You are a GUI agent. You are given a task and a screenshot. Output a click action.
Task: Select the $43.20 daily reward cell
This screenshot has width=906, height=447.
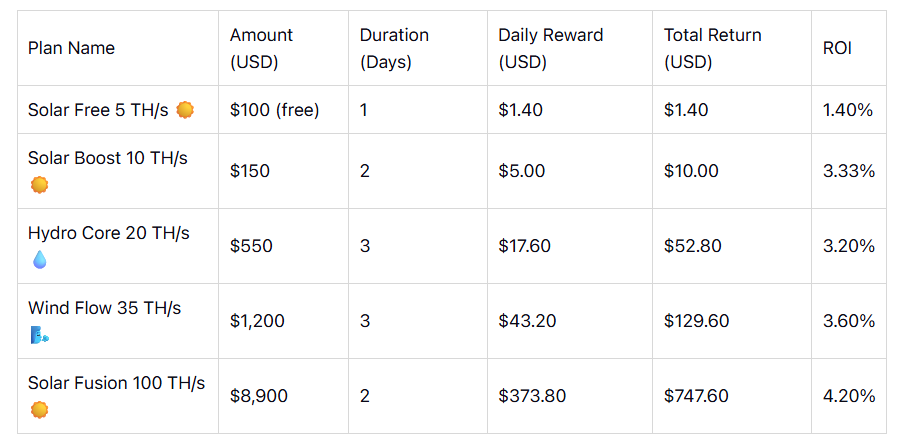click(527, 321)
